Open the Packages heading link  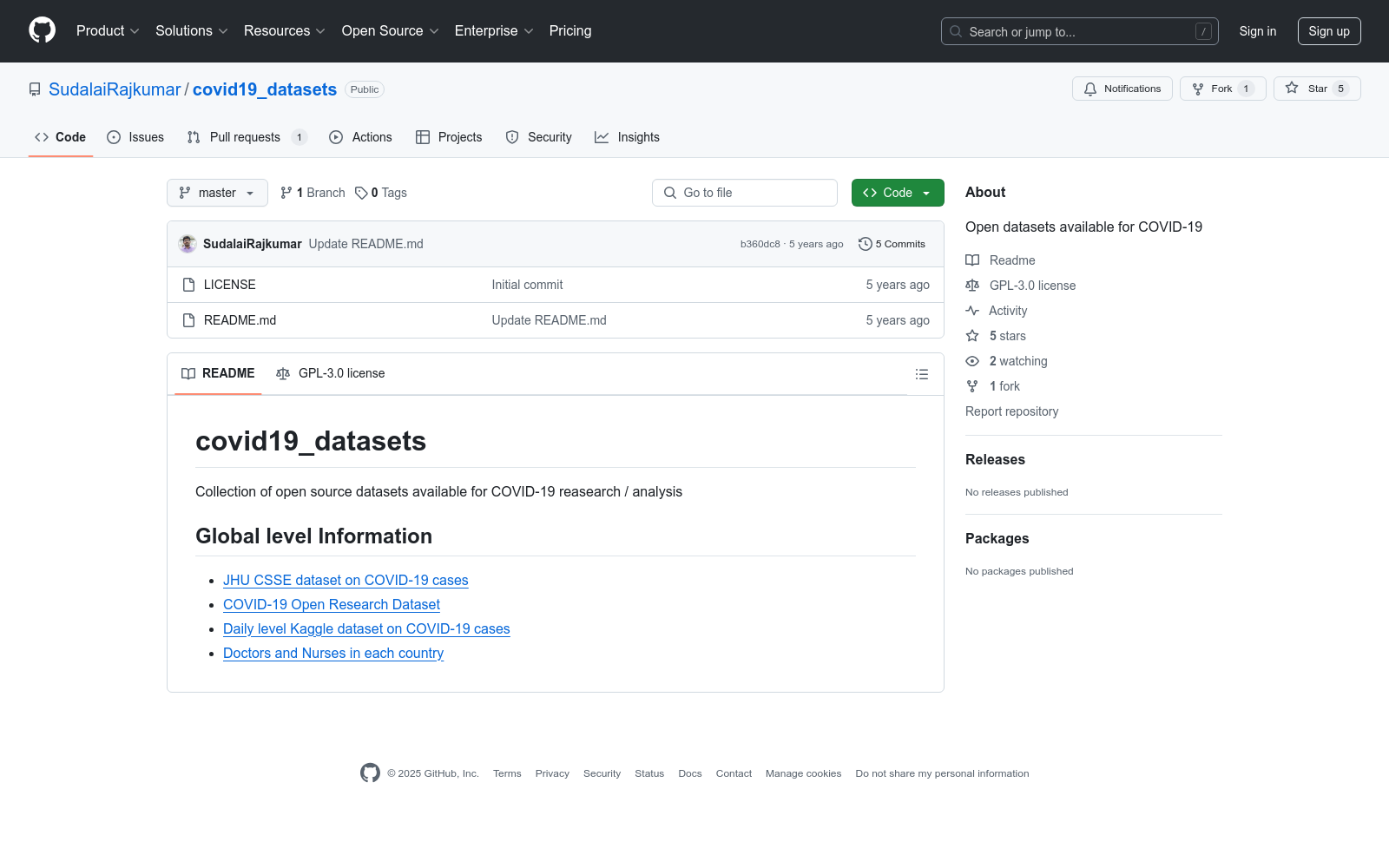tap(997, 539)
